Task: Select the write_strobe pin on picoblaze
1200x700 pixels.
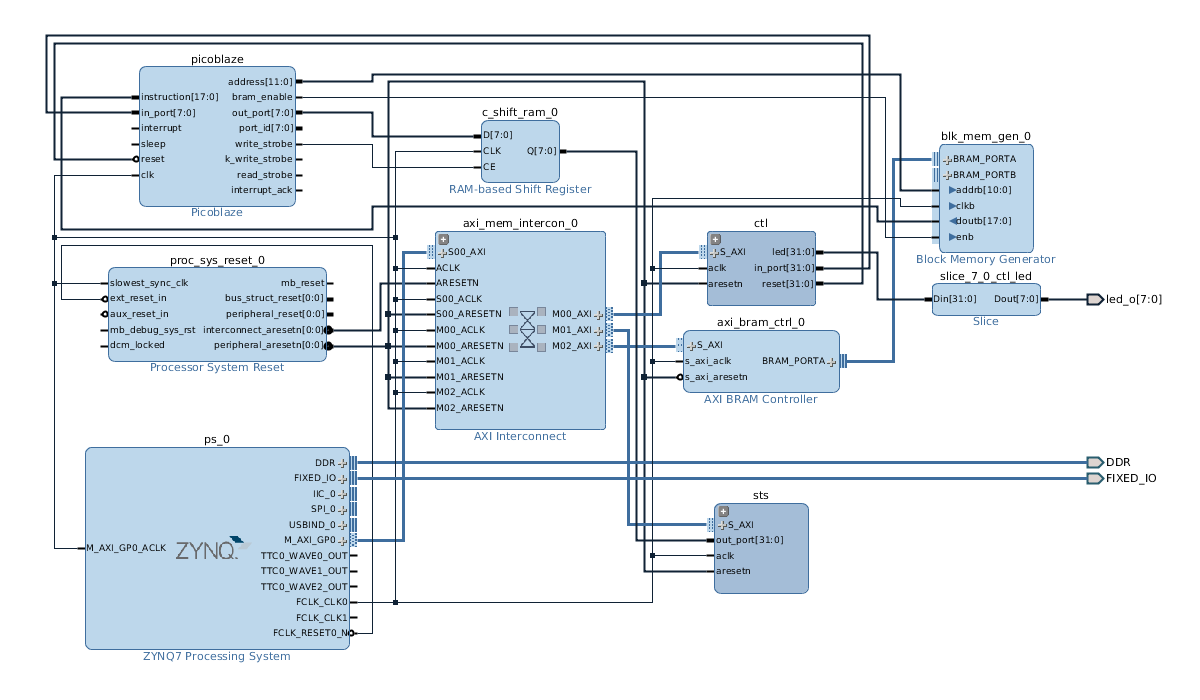Action: click(263, 144)
